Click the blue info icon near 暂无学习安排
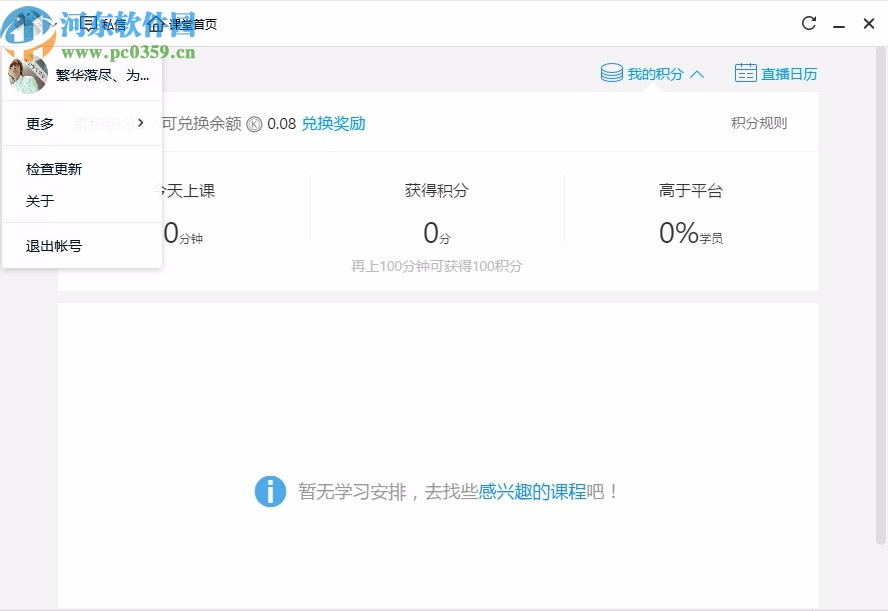 click(270, 491)
